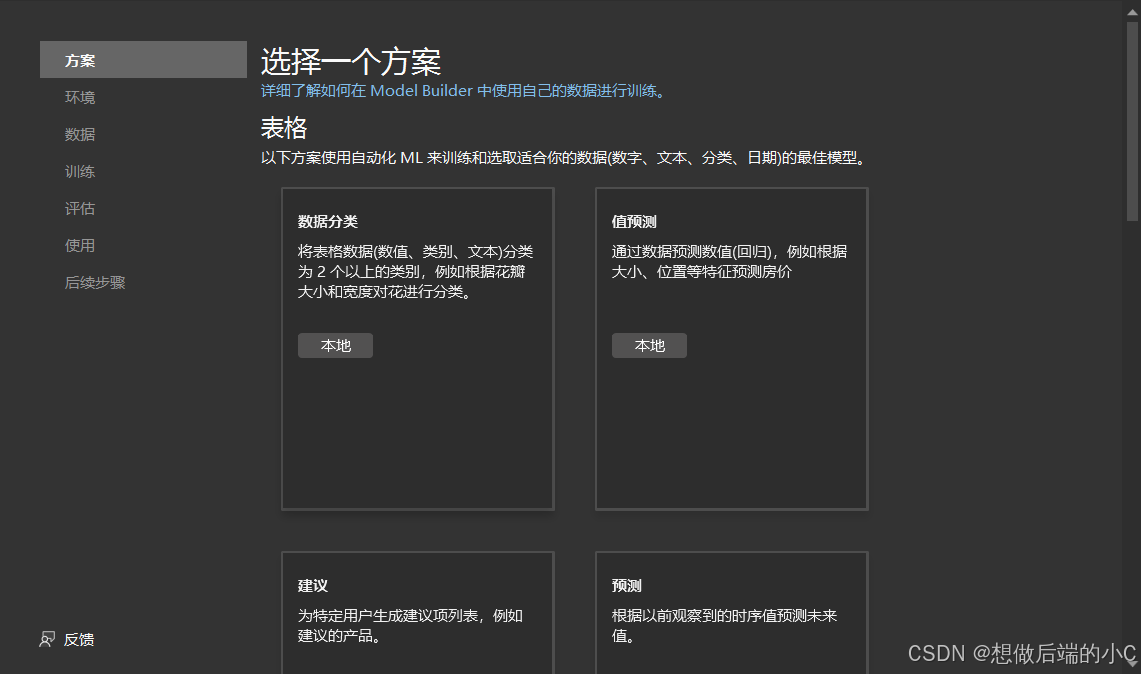Switch to the 训练 step
Viewport: 1141px width, 674px height.
coord(80,172)
